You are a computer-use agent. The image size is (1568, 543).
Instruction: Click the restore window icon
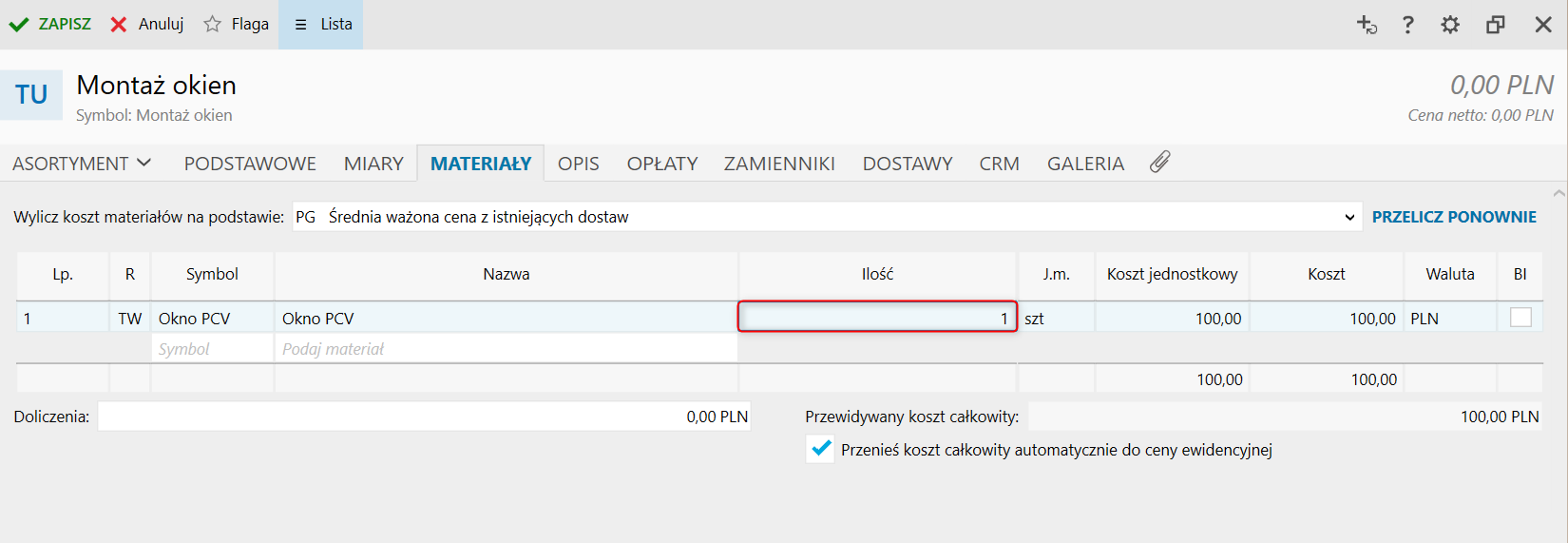tap(1496, 25)
